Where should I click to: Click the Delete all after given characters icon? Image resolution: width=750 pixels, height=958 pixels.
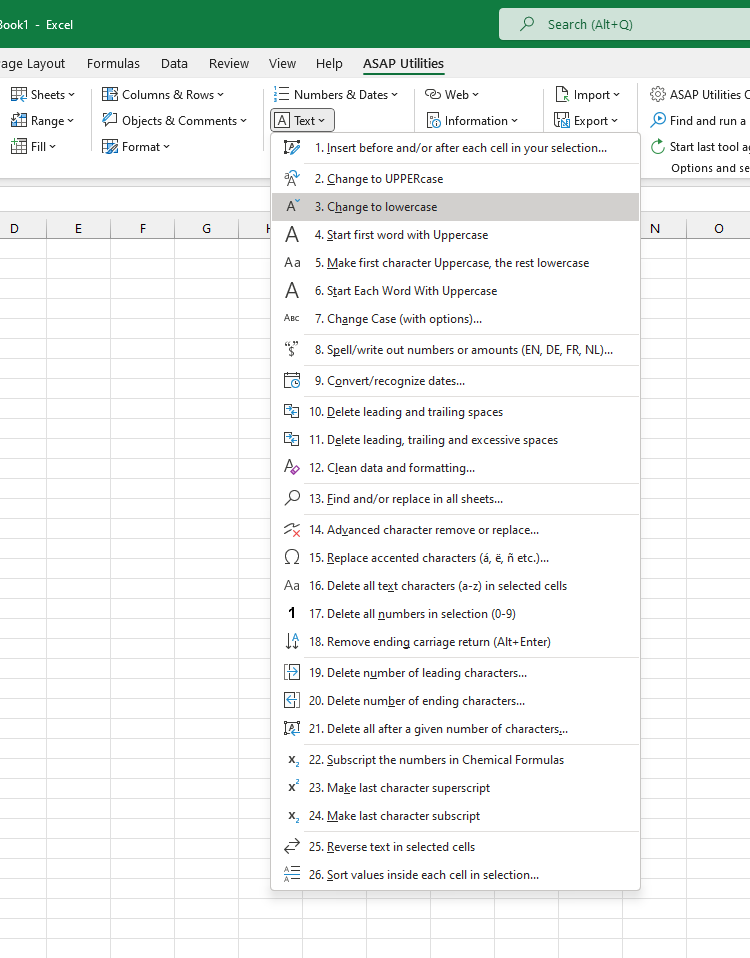point(292,729)
